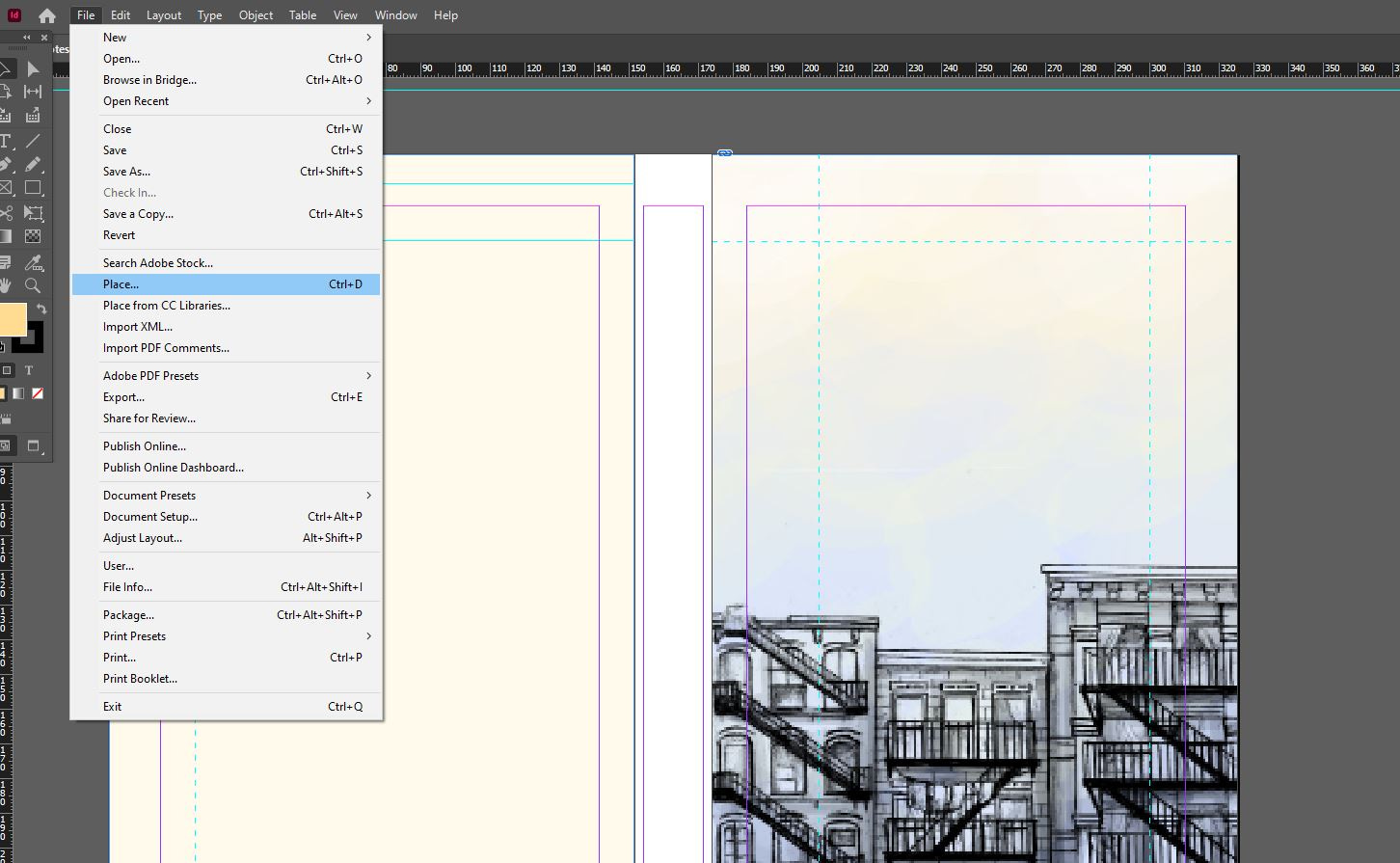The width and height of the screenshot is (1400, 863).
Task: Open Document Setup from the menu
Action: [150, 516]
